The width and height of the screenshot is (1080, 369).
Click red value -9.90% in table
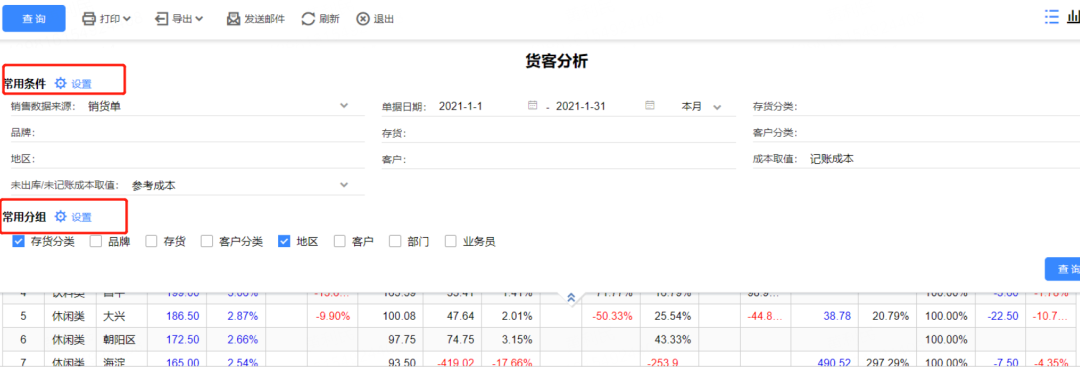coord(333,316)
